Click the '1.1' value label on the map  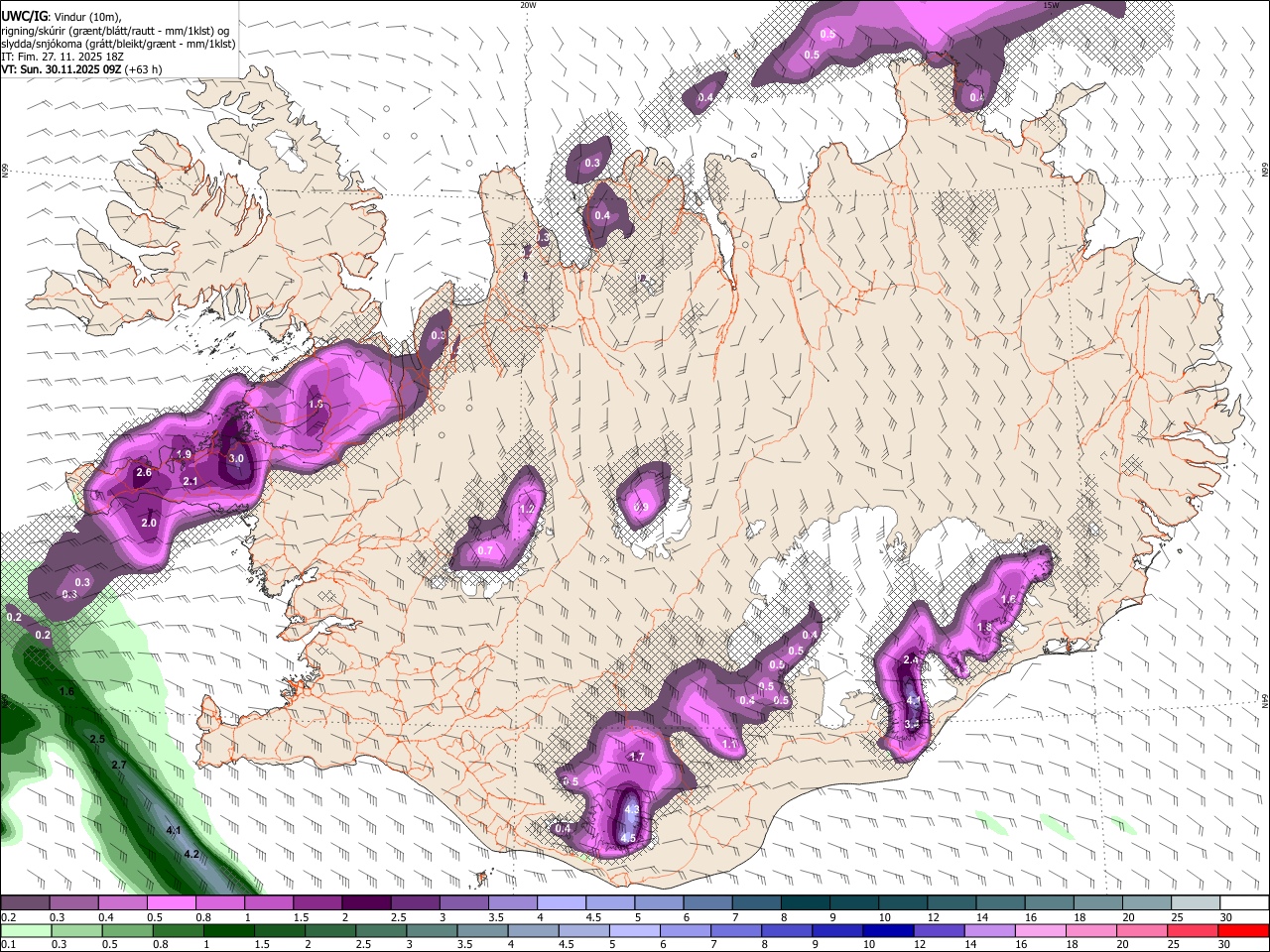point(729,744)
